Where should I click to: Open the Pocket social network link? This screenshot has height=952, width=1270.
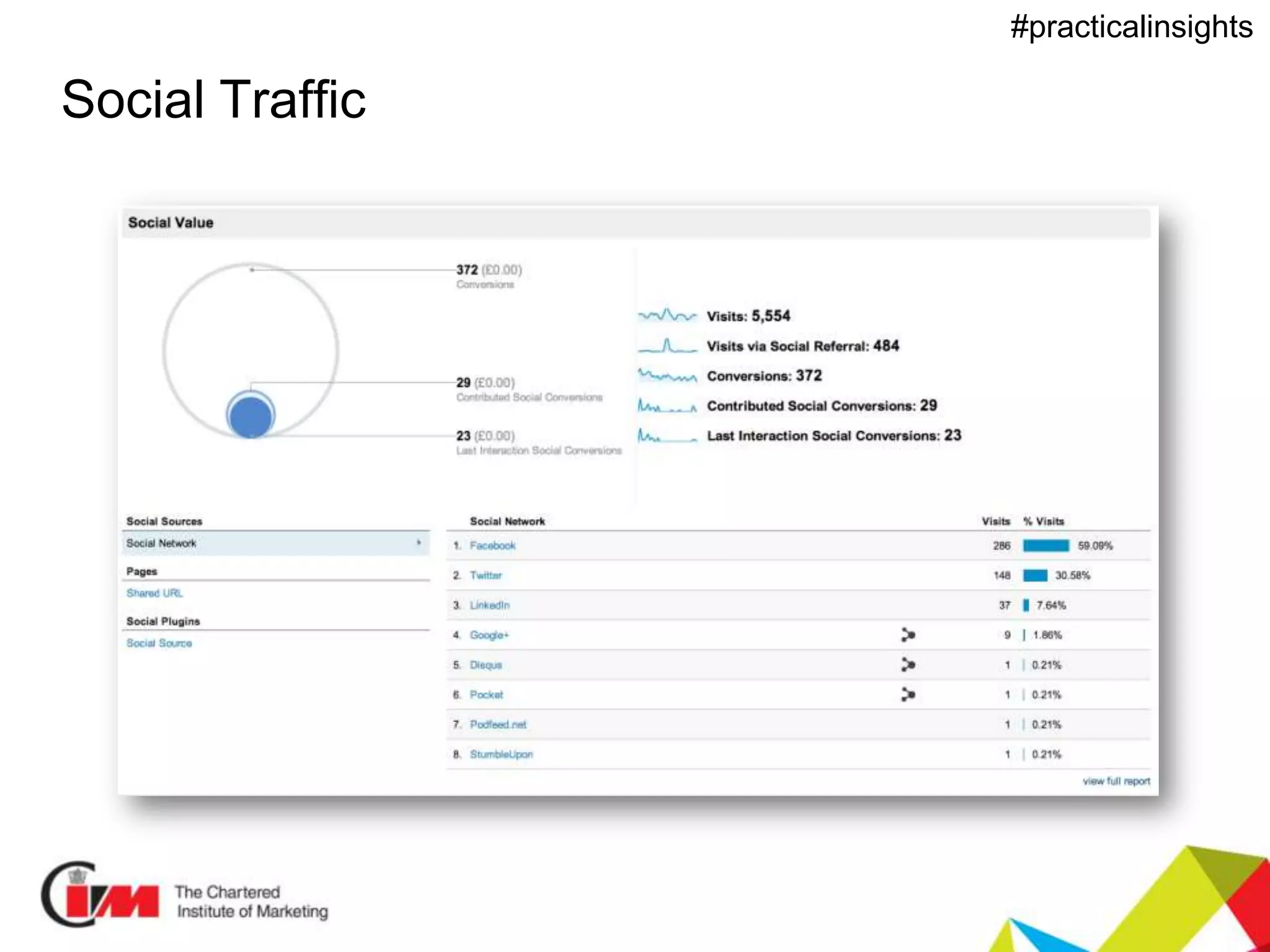tap(486, 694)
